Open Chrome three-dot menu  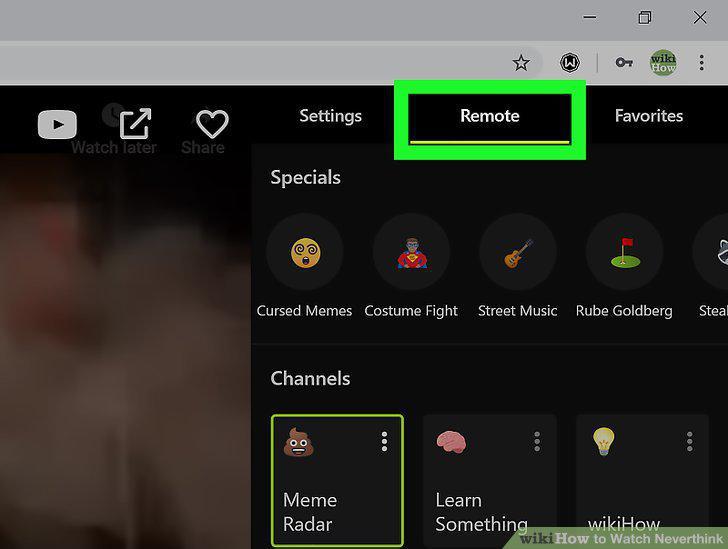point(702,63)
